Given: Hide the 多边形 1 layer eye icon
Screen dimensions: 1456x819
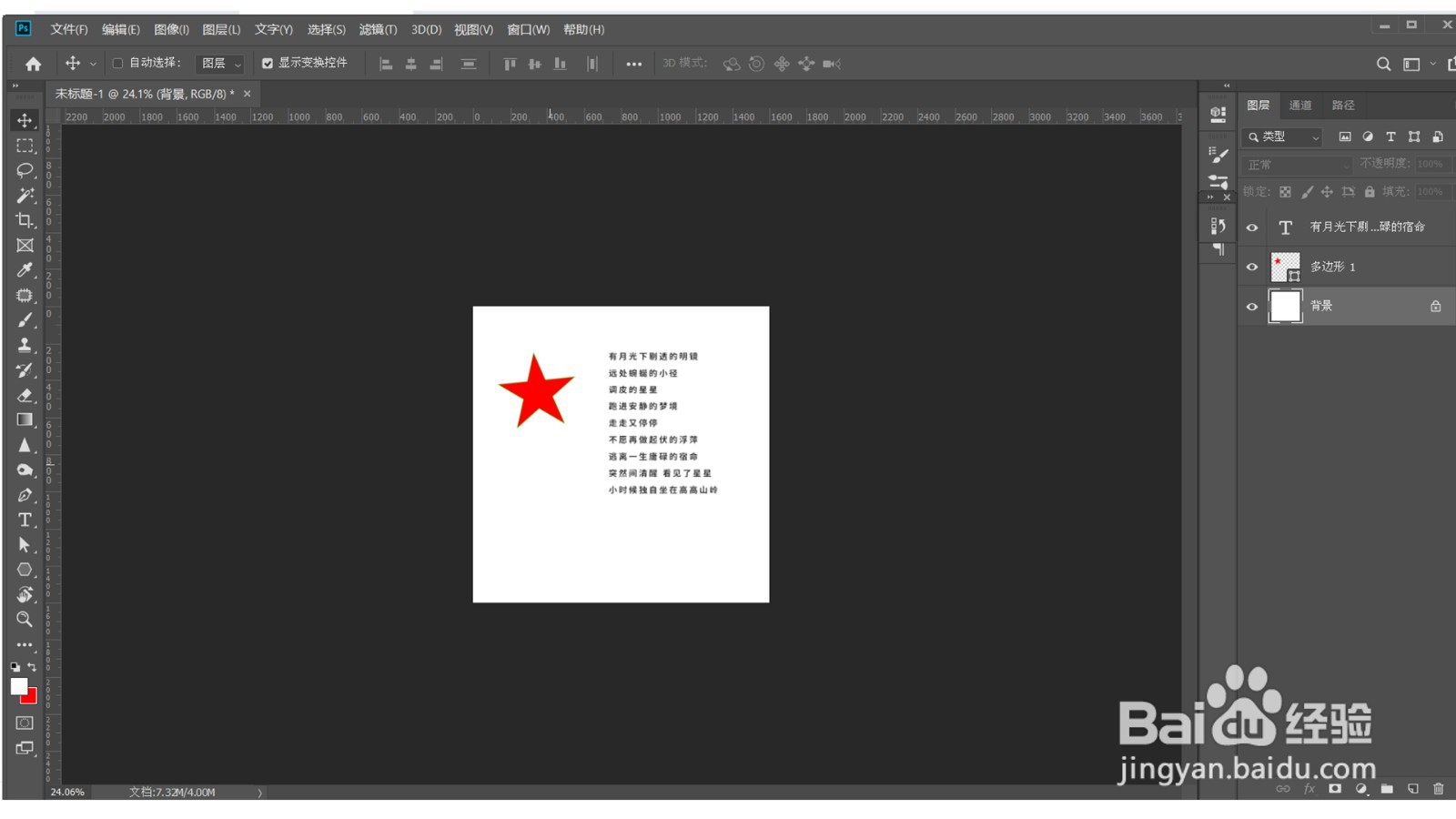Looking at the screenshot, I should (1252, 267).
